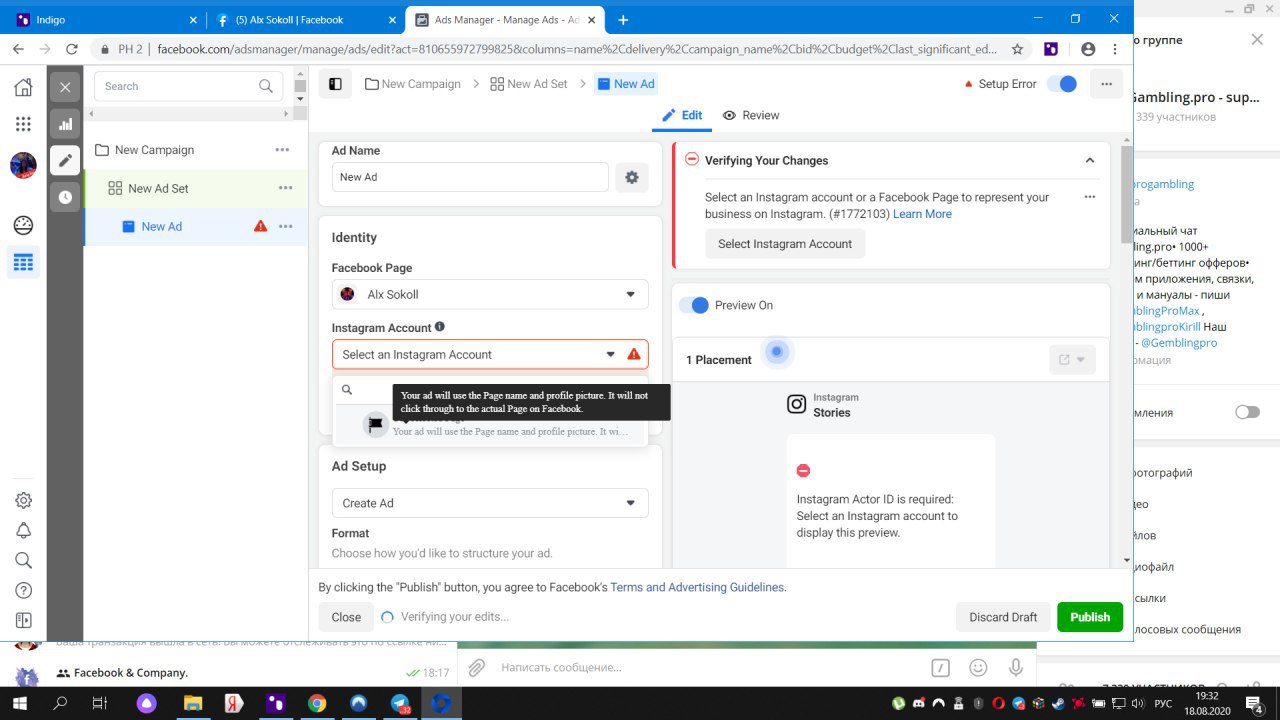The width and height of the screenshot is (1280, 720).
Task: Click the Telegram attach paperclip icon
Action: [x=477, y=667]
